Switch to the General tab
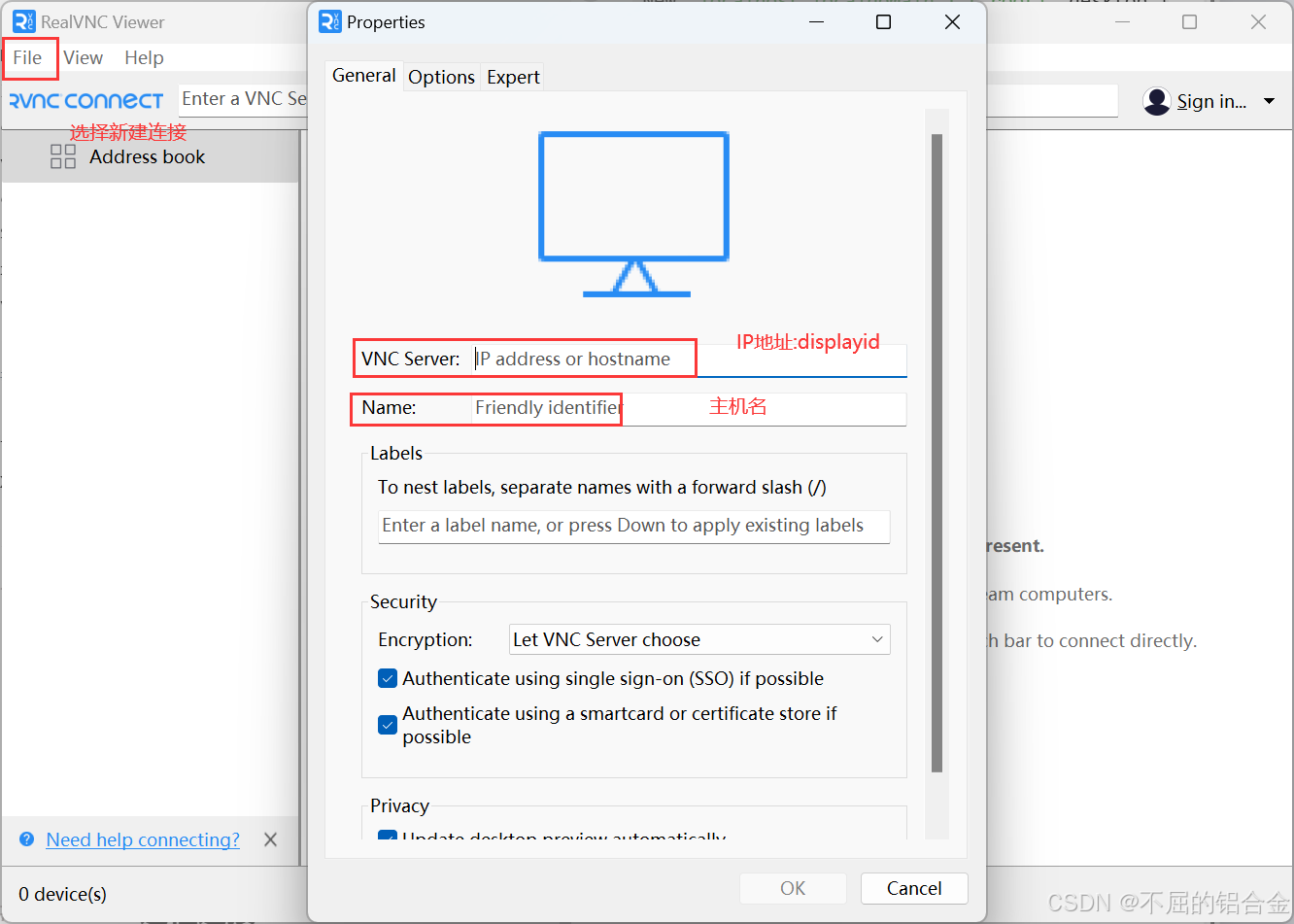The image size is (1294, 924). (x=364, y=76)
